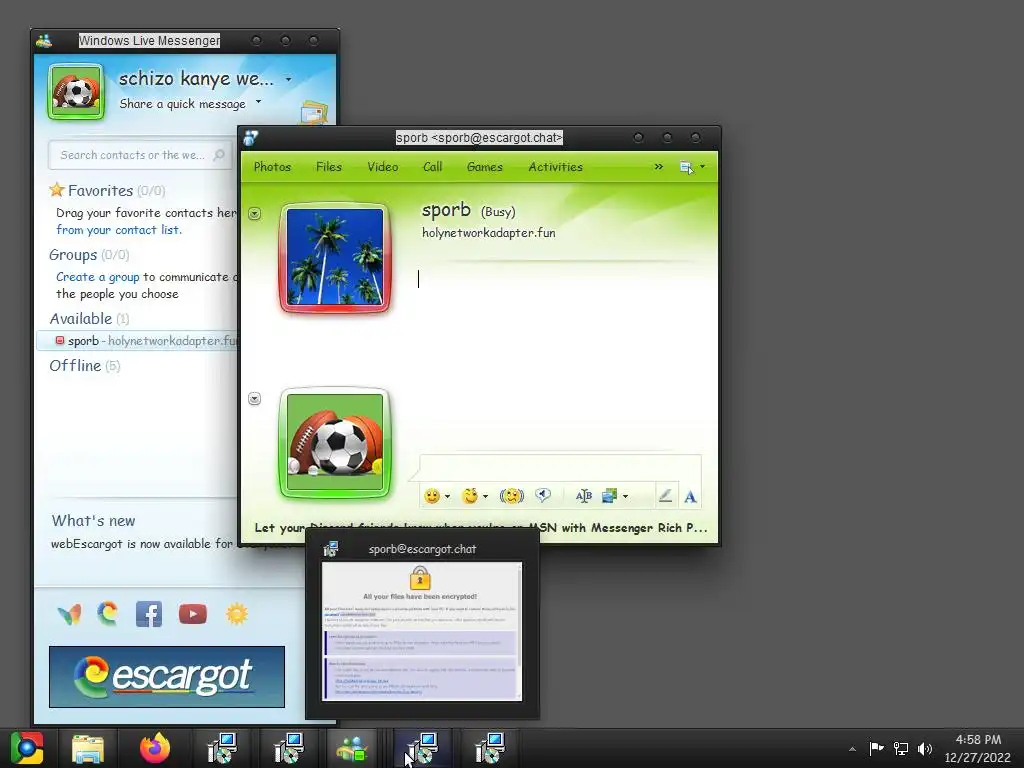The width and height of the screenshot is (1024, 768).
Task: Open the MSN butterfly icon in Messenger footer
Action: point(69,614)
